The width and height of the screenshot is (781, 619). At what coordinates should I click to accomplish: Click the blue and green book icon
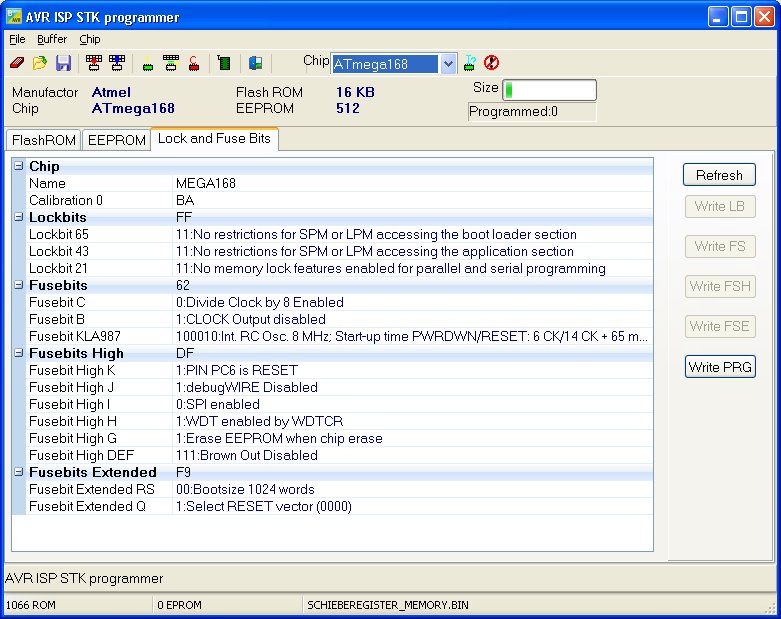255,63
